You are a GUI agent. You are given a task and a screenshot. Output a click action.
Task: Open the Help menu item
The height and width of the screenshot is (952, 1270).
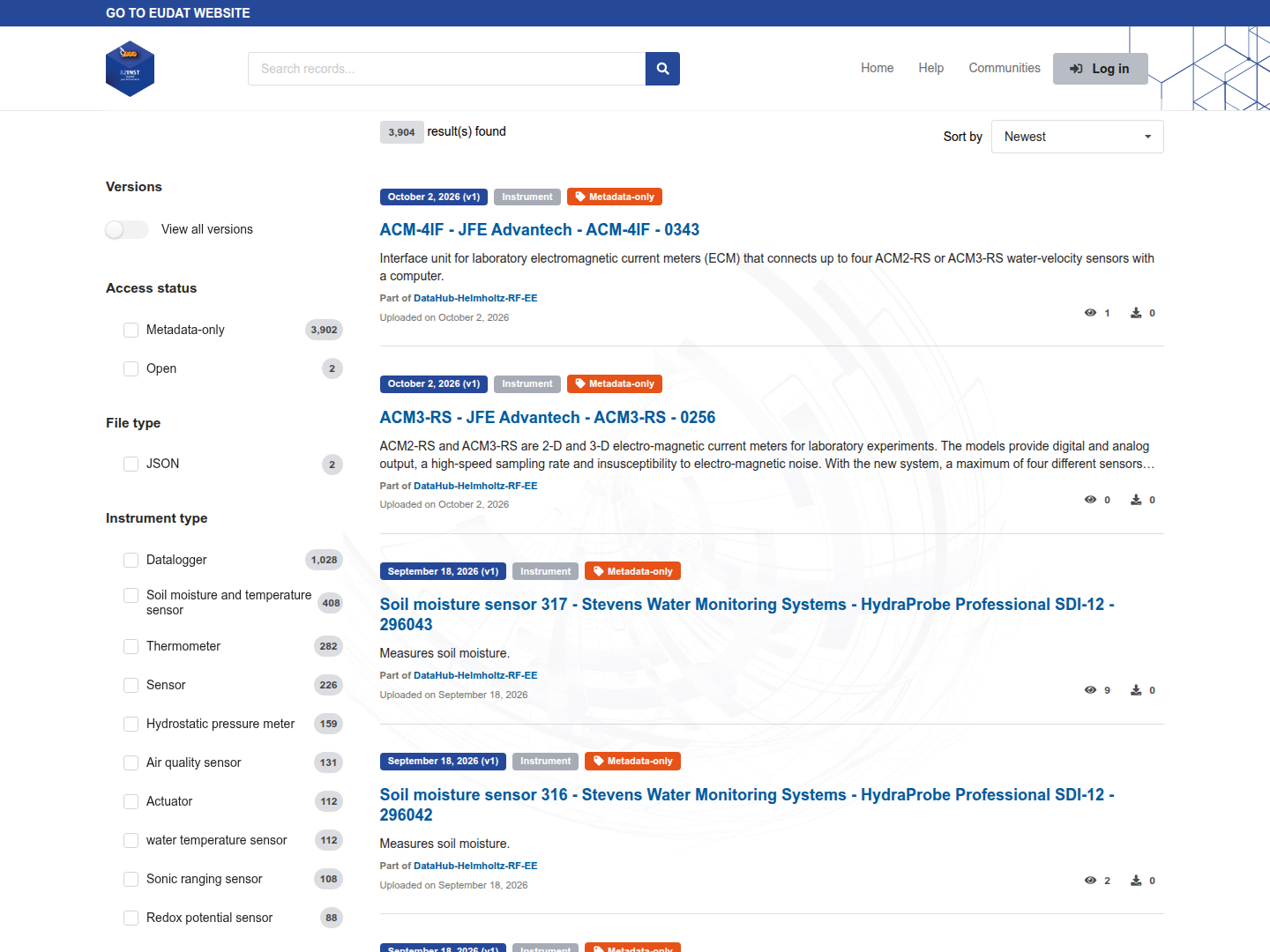coord(930,68)
